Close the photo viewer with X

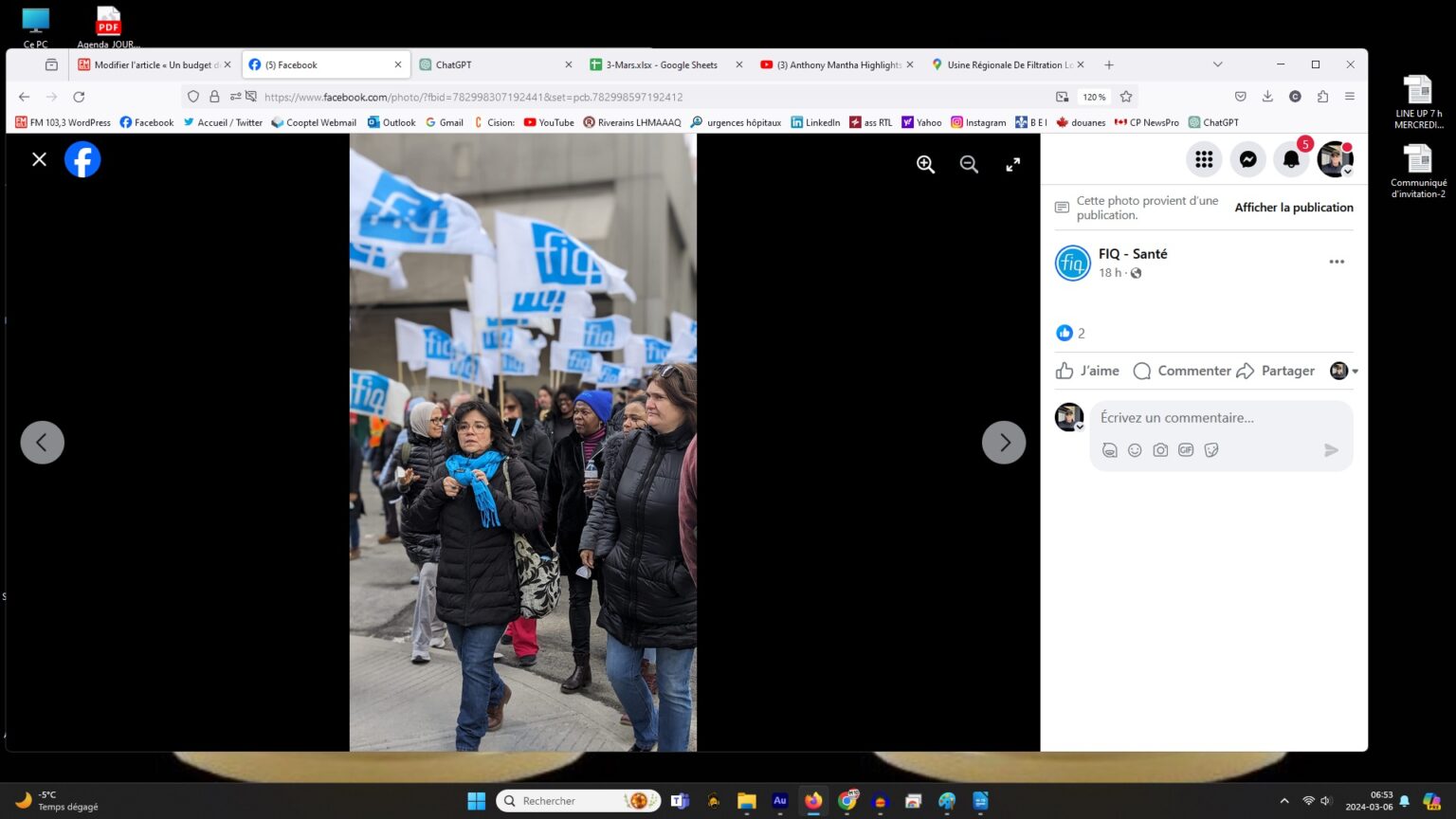pyautogui.click(x=39, y=159)
